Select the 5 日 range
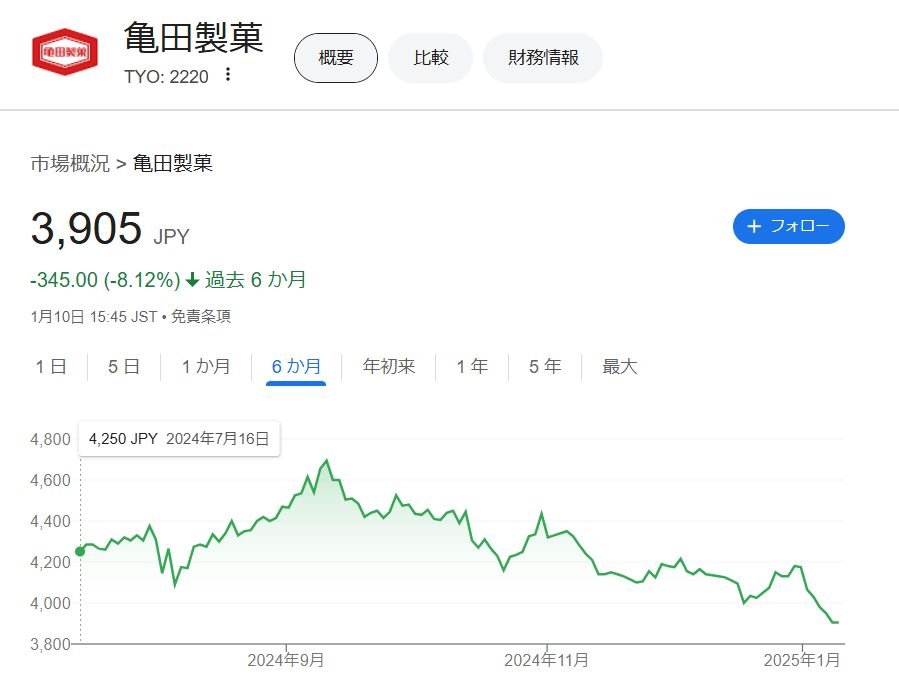The image size is (899, 684). pyautogui.click(x=124, y=366)
